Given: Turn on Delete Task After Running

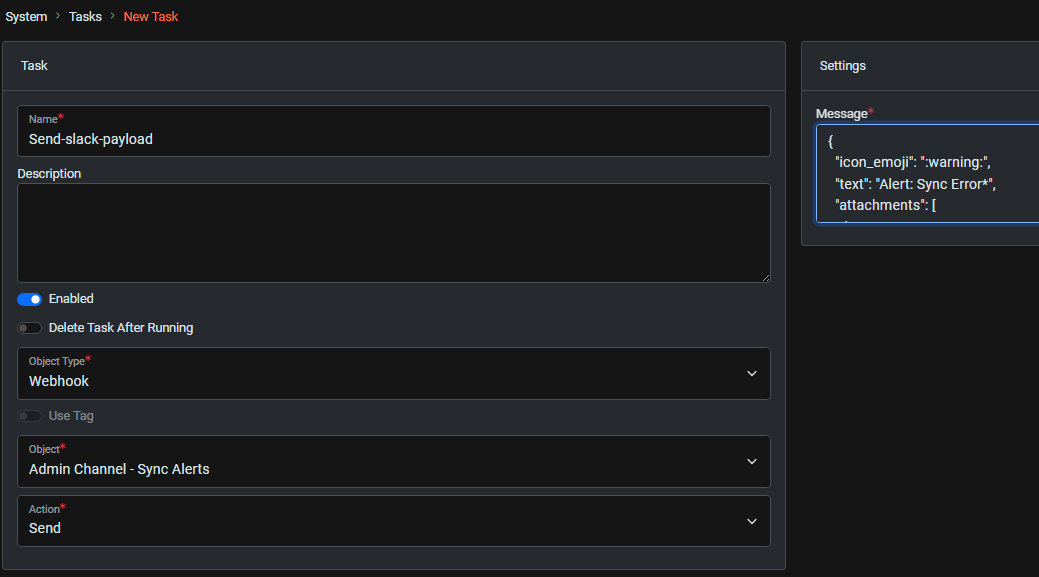Looking at the screenshot, I should coord(29,327).
